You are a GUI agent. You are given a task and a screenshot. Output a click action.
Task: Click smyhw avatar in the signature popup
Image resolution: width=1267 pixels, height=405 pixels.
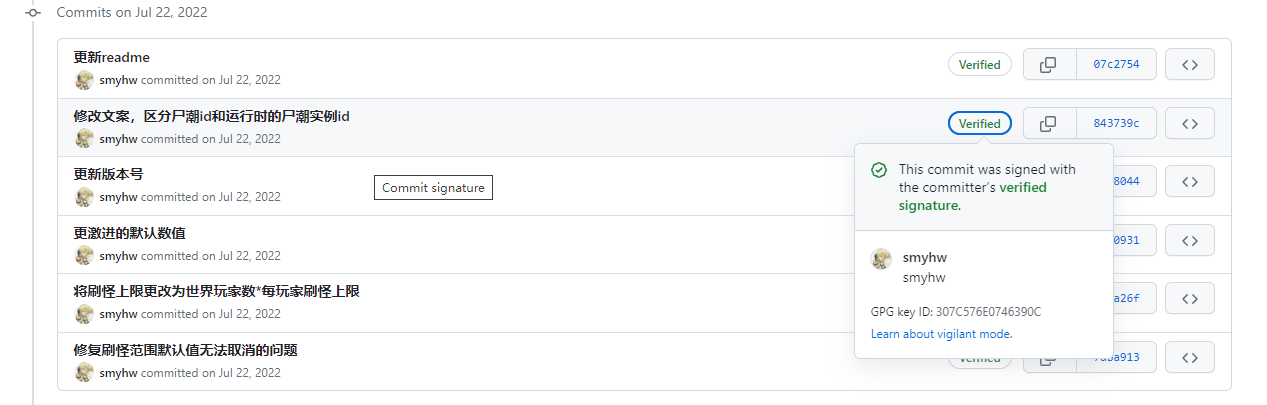click(882, 259)
